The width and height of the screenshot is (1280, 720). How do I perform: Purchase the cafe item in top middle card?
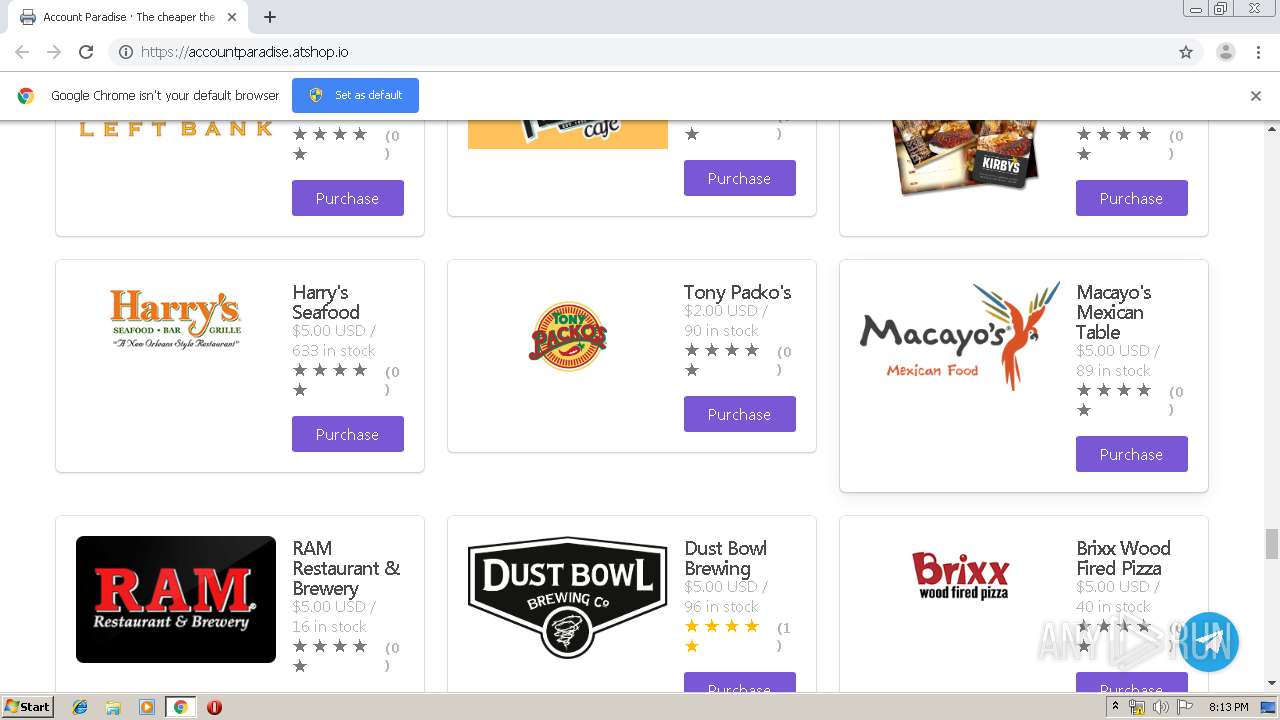740,178
